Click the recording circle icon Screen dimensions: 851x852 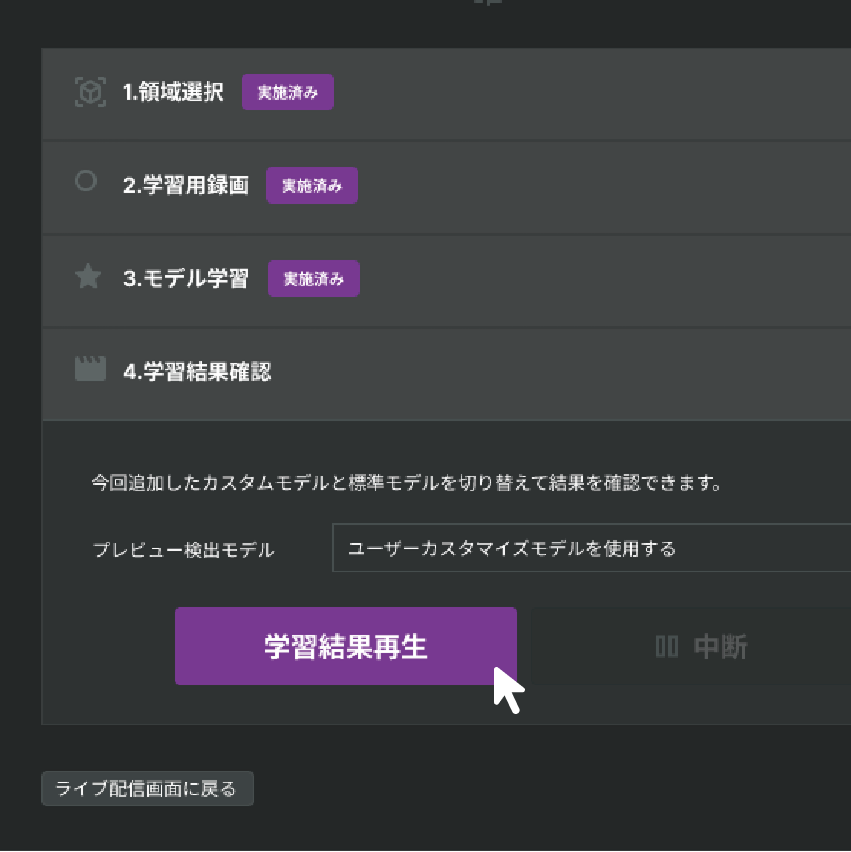(x=87, y=181)
